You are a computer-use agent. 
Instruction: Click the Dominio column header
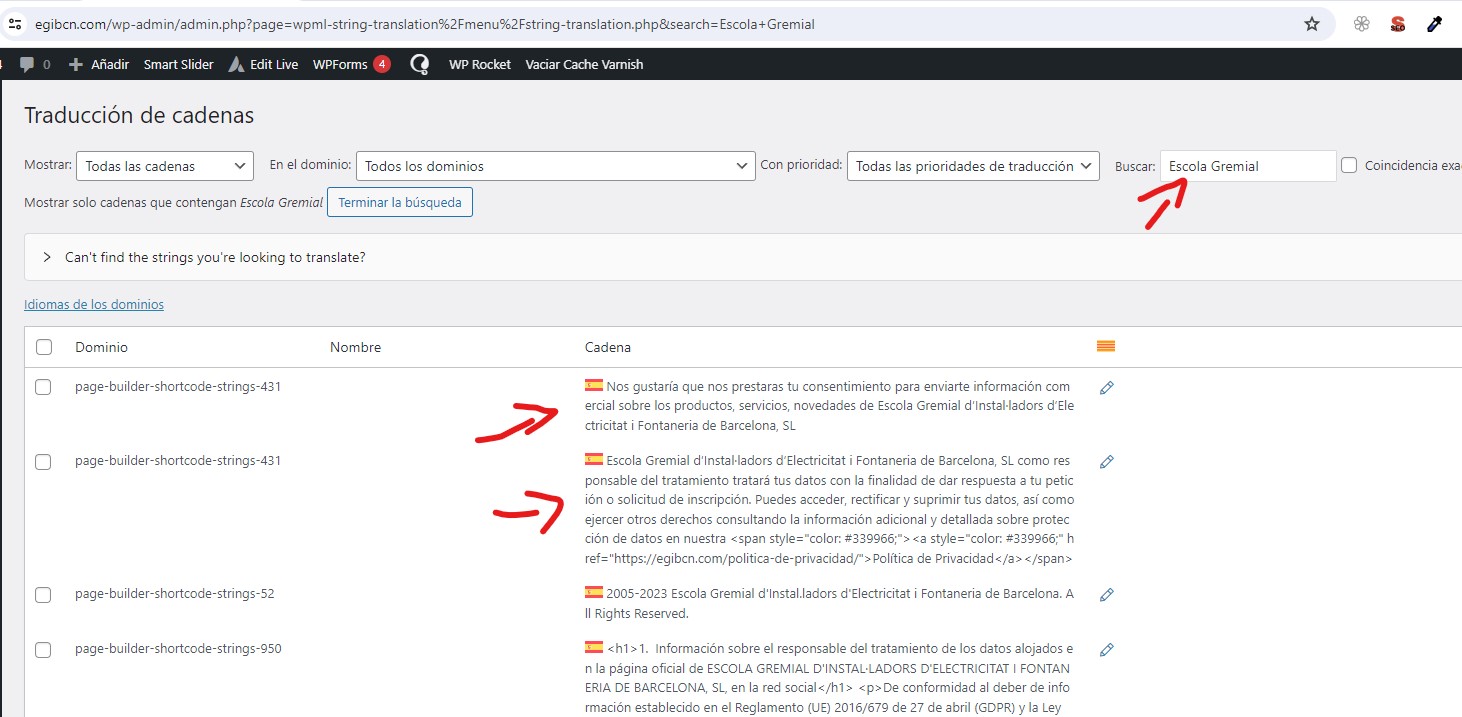tap(101, 347)
